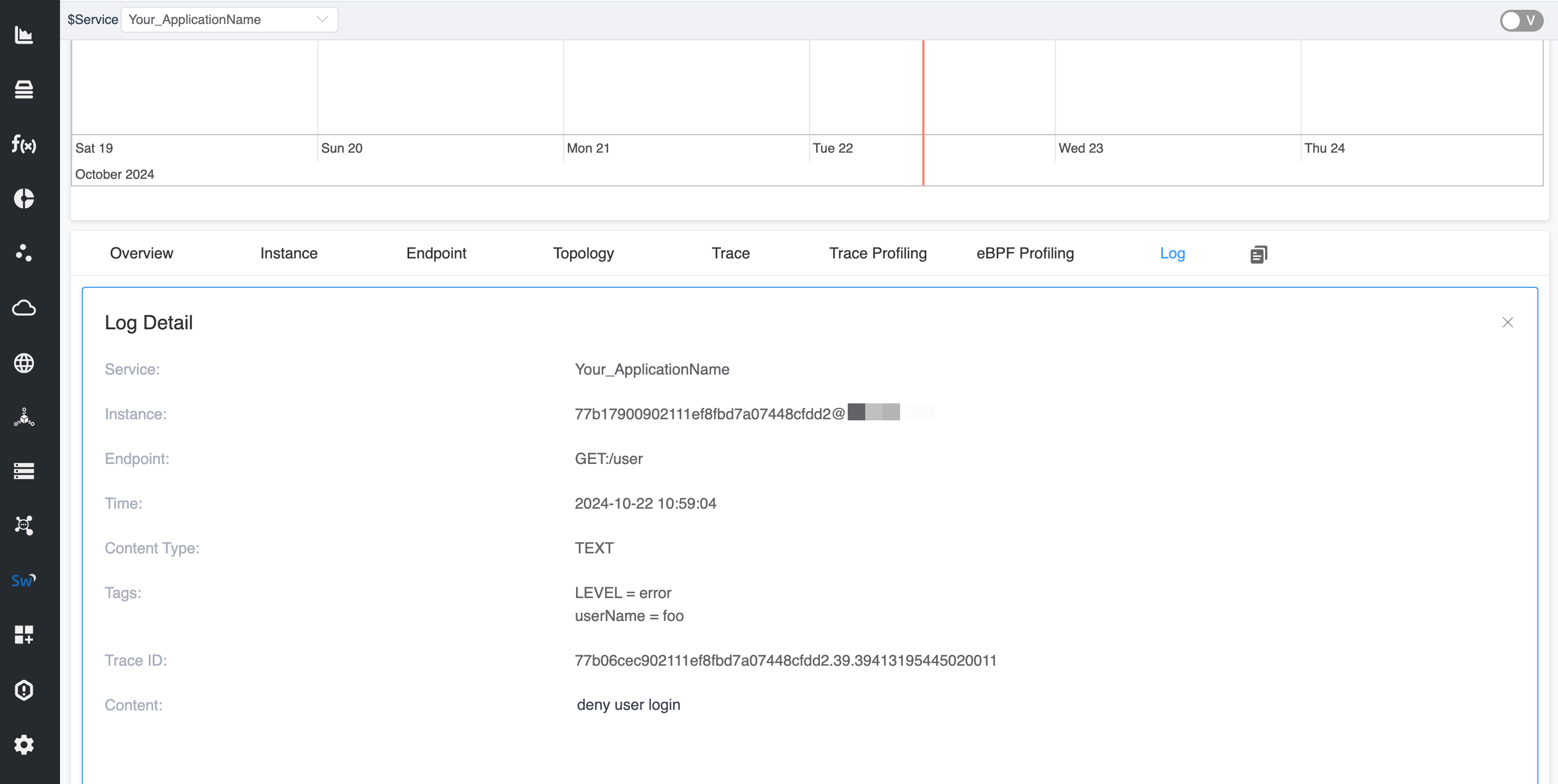Open the $Service dropdown

(x=229, y=19)
